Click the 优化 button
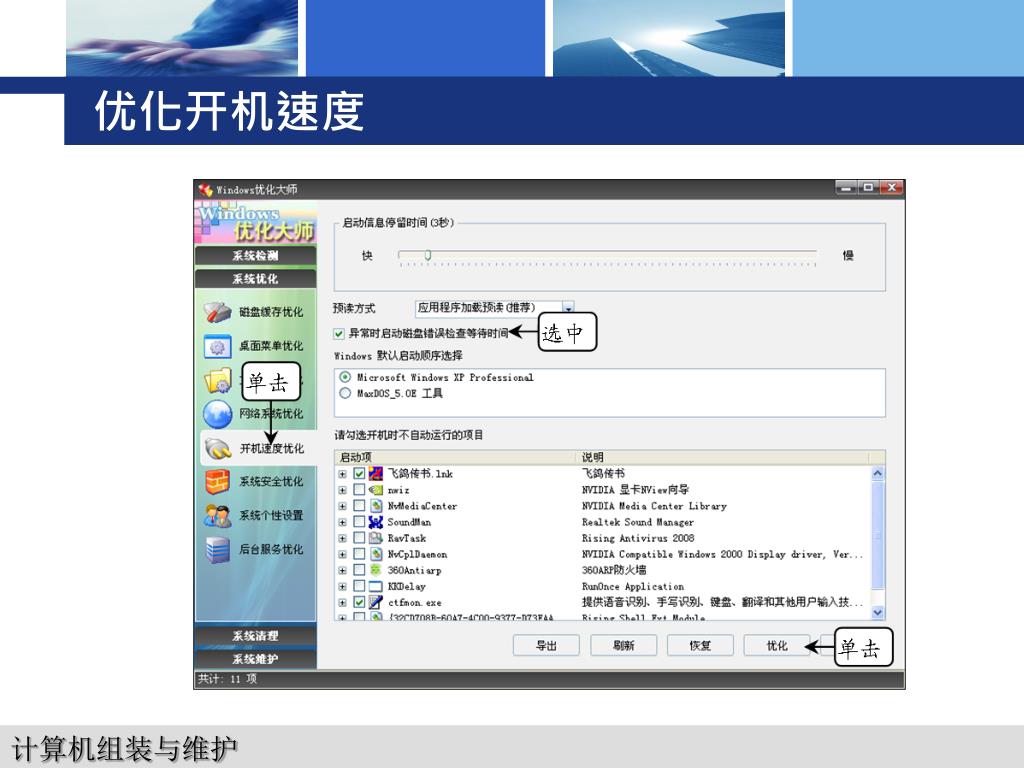The height and width of the screenshot is (768, 1024). point(776,646)
